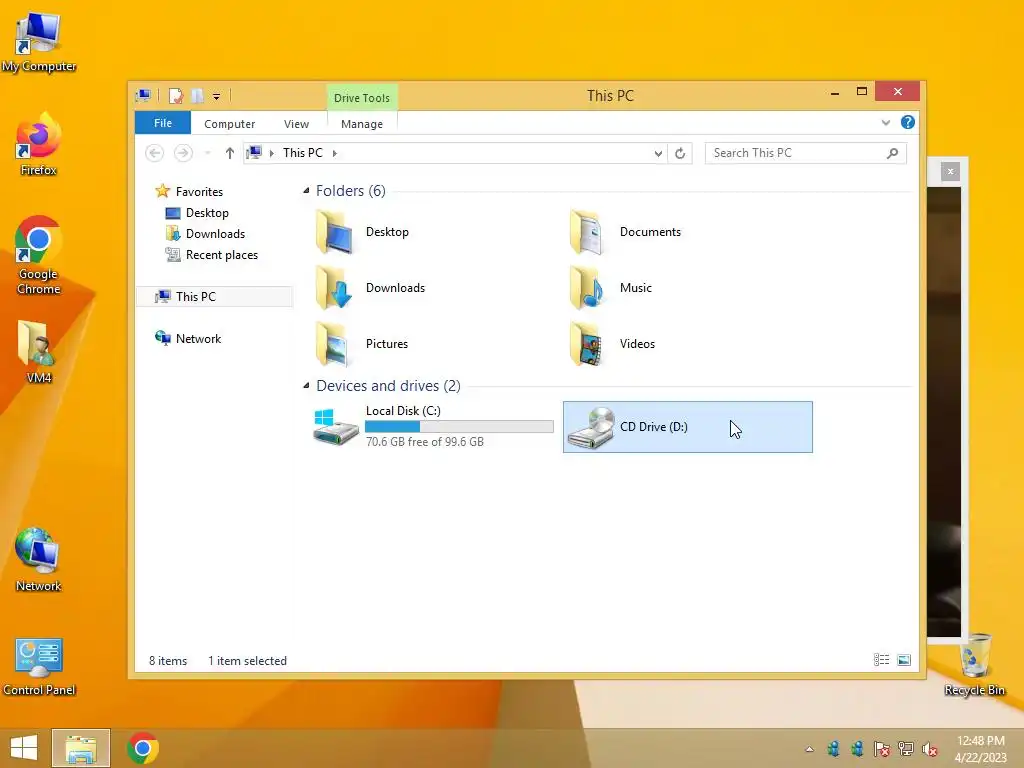This screenshot has height=768, width=1024.
Task: Open Control Panel desktop icon
Action: click(39, 666)
